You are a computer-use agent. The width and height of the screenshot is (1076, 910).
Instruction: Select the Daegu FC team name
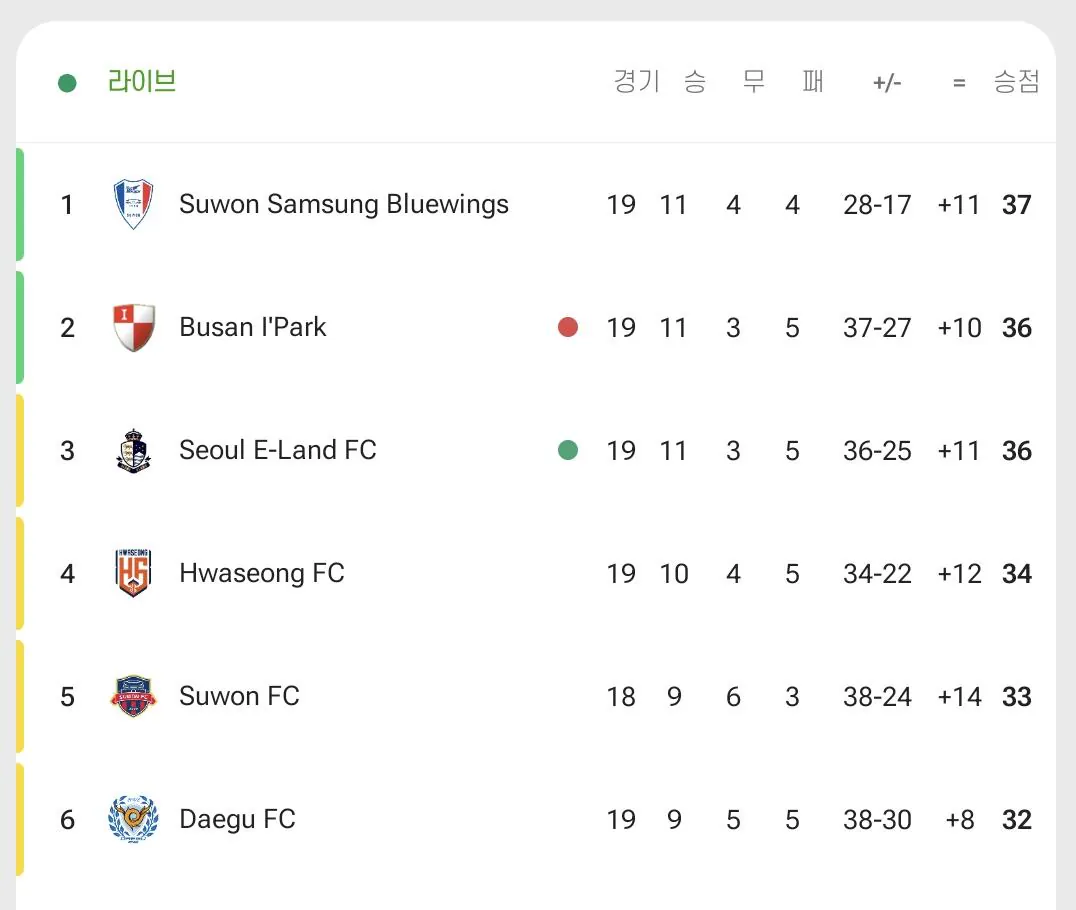(237, 819)
